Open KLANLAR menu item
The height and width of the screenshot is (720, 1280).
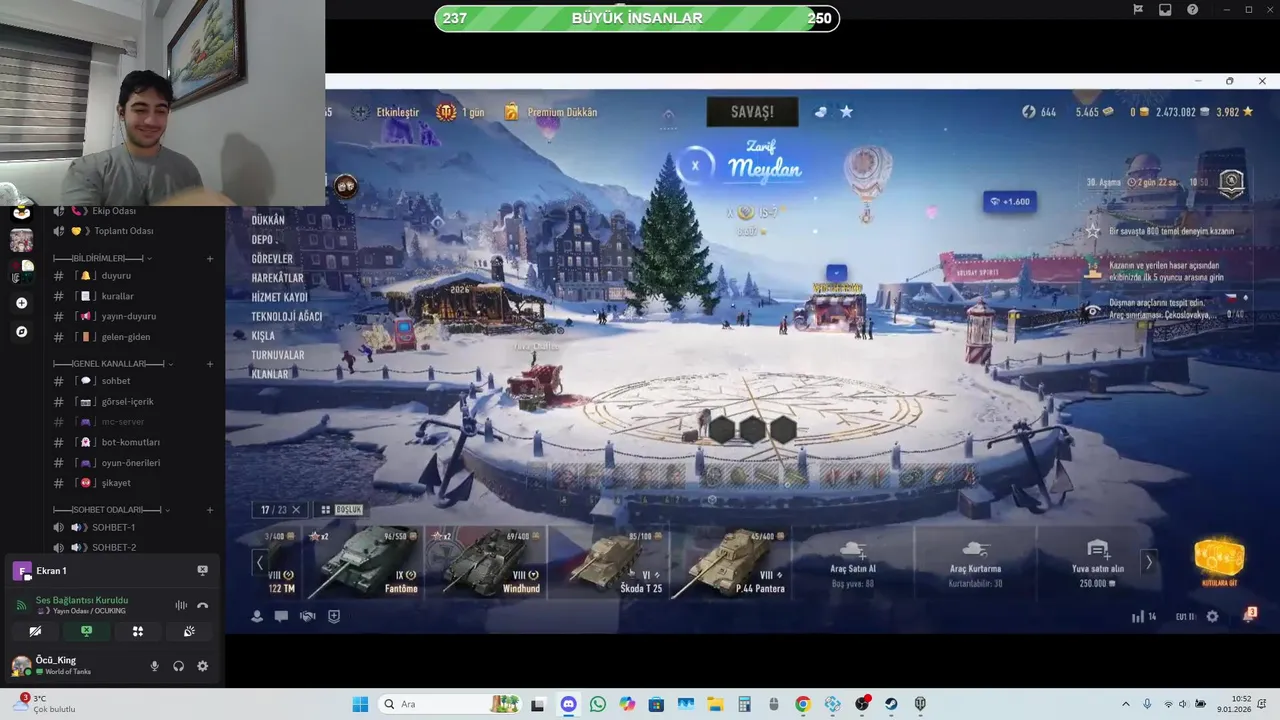tap(269, 374)
